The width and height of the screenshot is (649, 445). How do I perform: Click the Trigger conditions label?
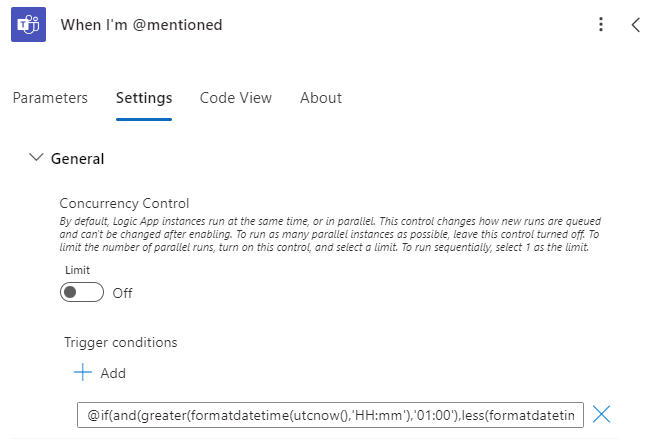pos(120,342)
